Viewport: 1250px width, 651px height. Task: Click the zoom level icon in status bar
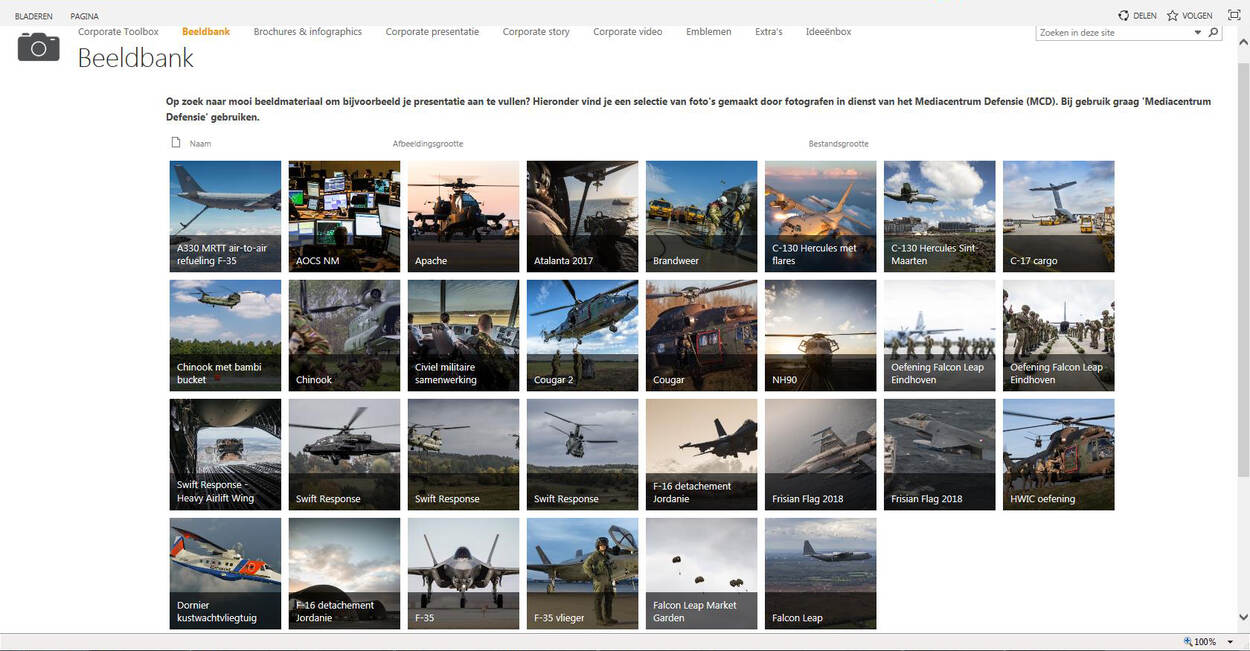tap(1188, 642)
